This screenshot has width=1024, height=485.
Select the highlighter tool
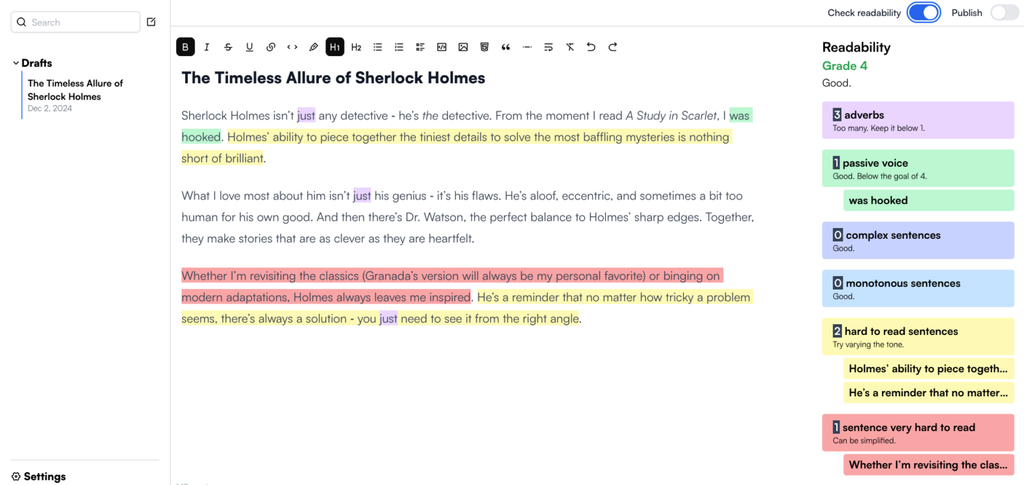tap(313, 47)
